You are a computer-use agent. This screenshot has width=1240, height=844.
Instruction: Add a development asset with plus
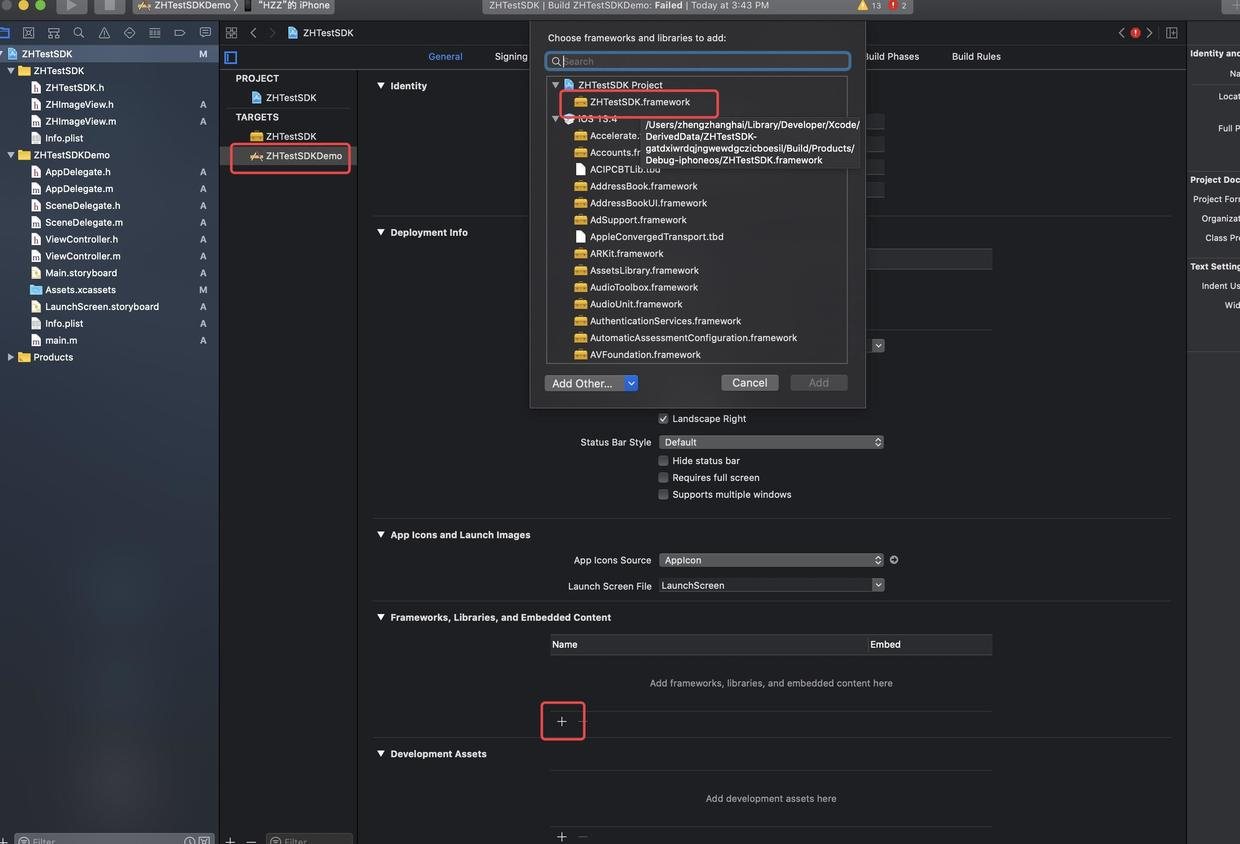pos(562,836)
